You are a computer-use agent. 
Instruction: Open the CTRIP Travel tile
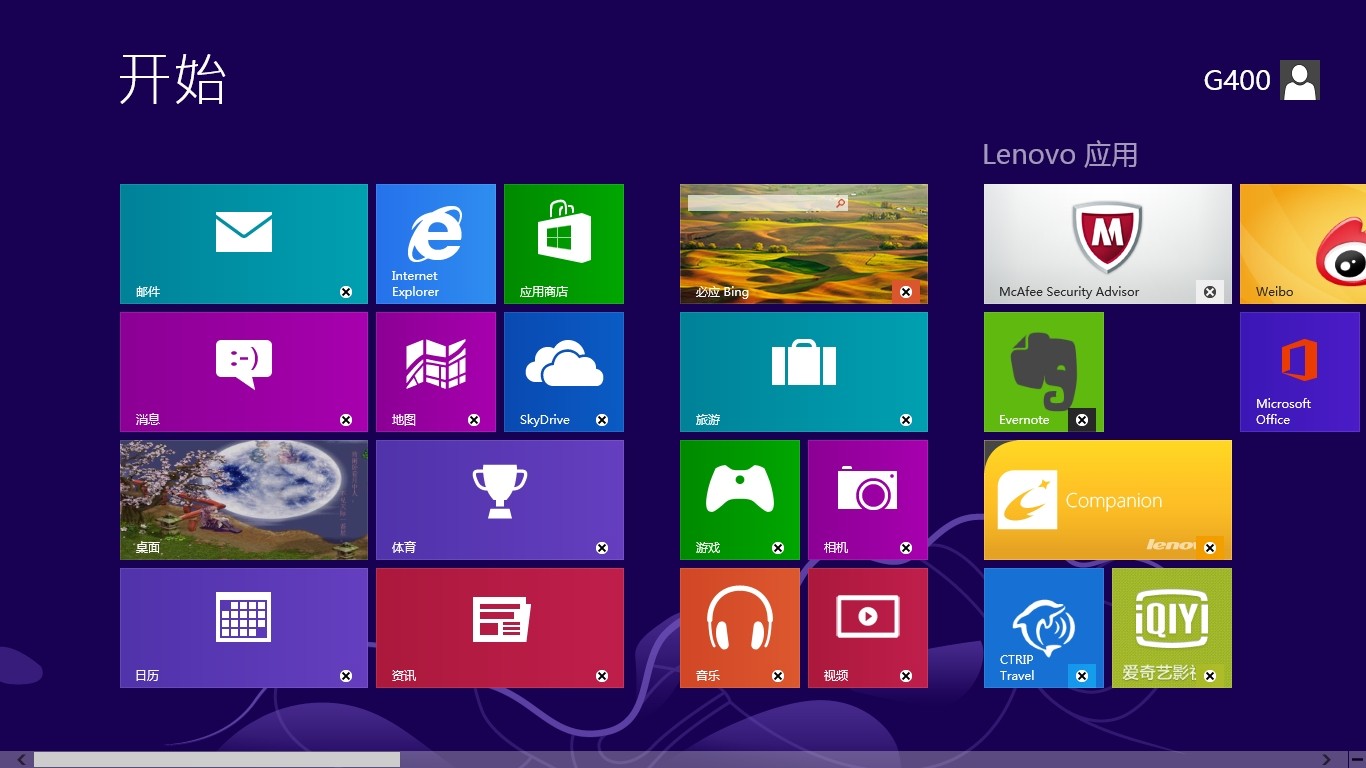tap(1044, 628)
